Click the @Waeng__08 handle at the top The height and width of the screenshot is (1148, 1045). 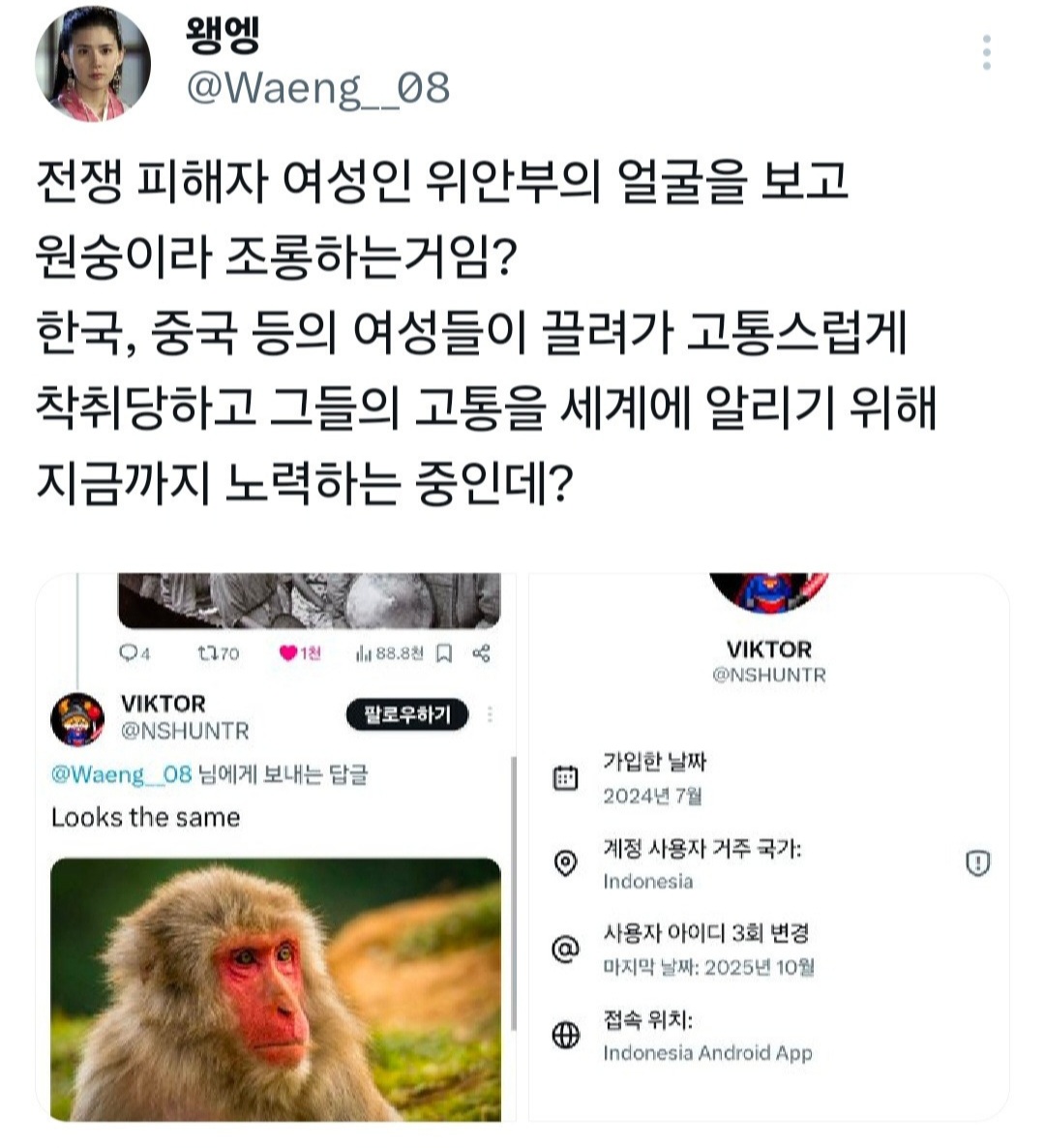[317, 89]
